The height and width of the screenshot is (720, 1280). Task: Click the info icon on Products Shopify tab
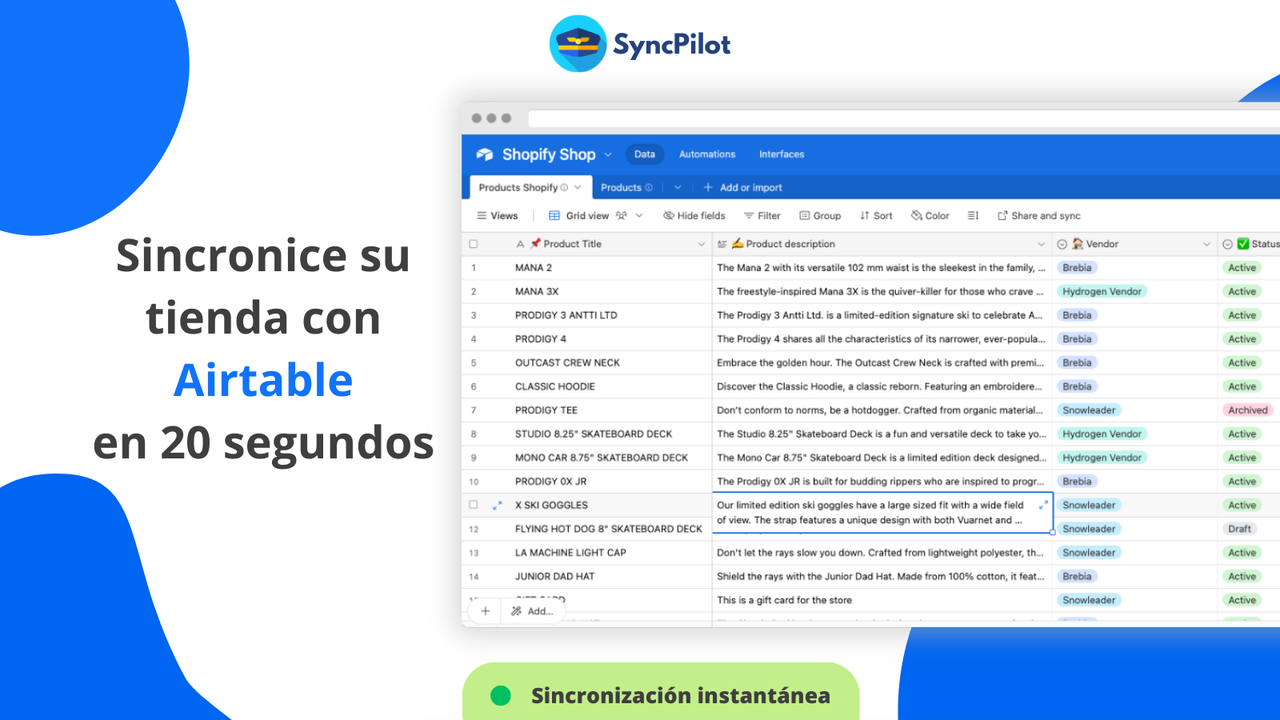click(564, 187)
